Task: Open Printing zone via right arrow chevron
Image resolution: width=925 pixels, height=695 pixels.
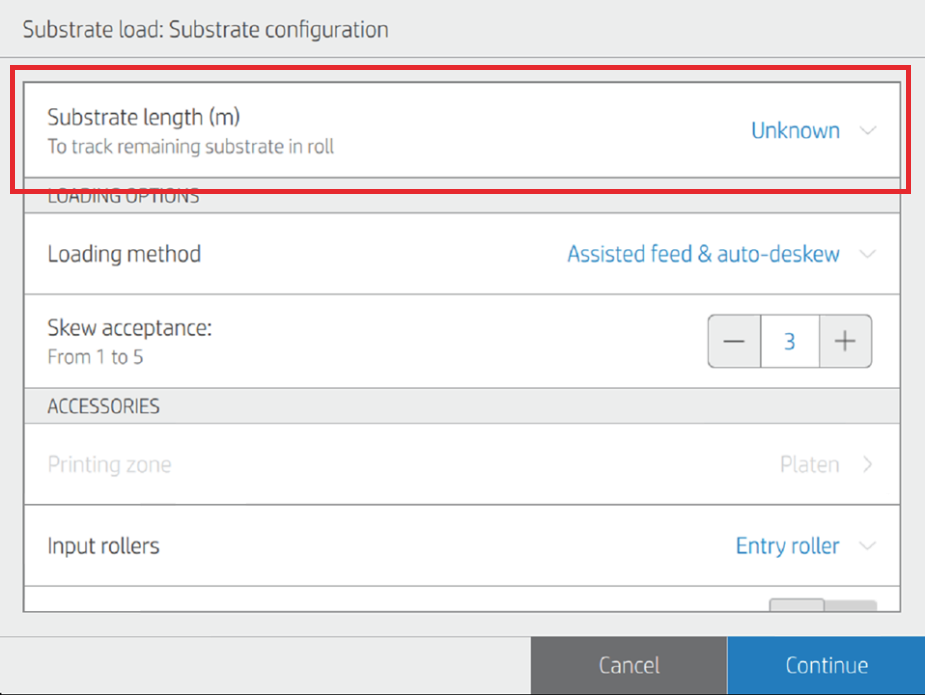Action: tap(867, 464)
